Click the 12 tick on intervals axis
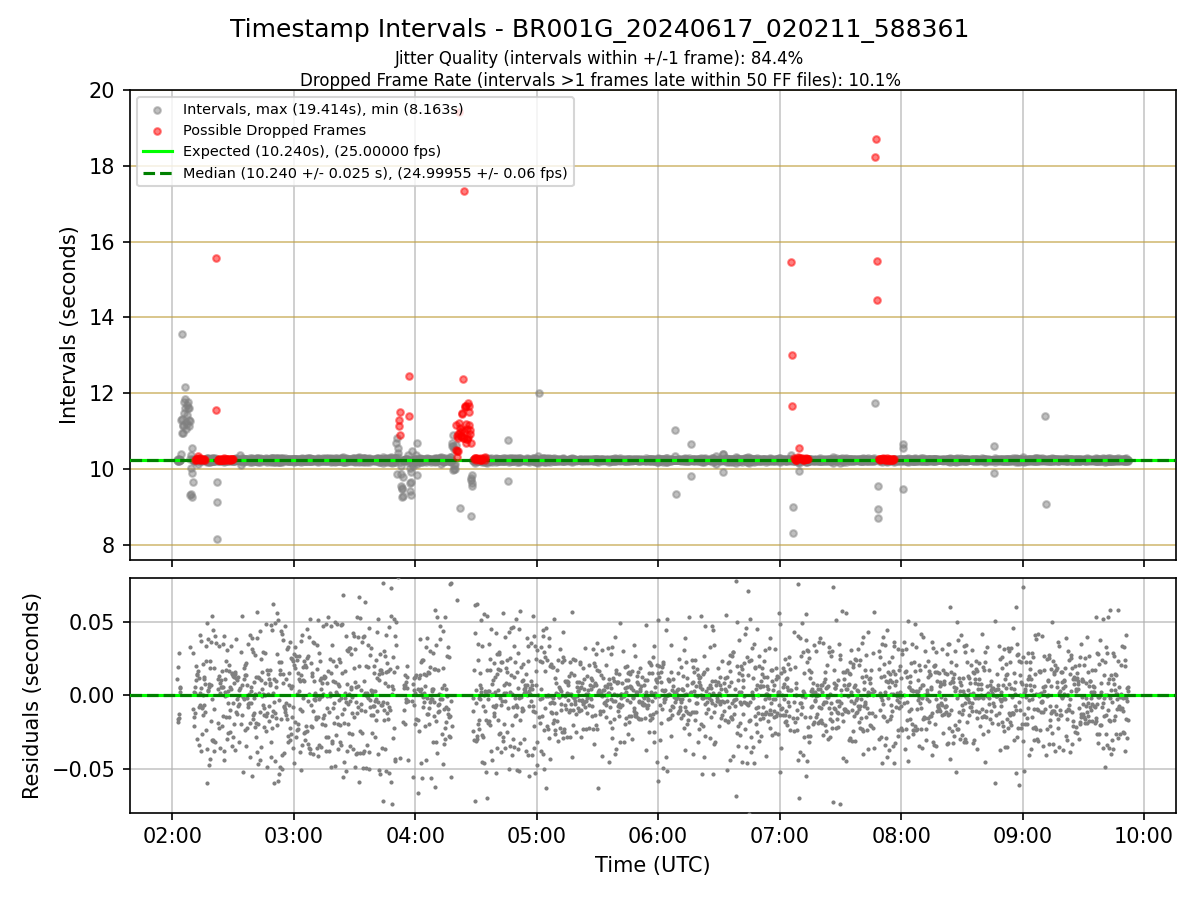1200x900 pixels. [x=101, y=393]
